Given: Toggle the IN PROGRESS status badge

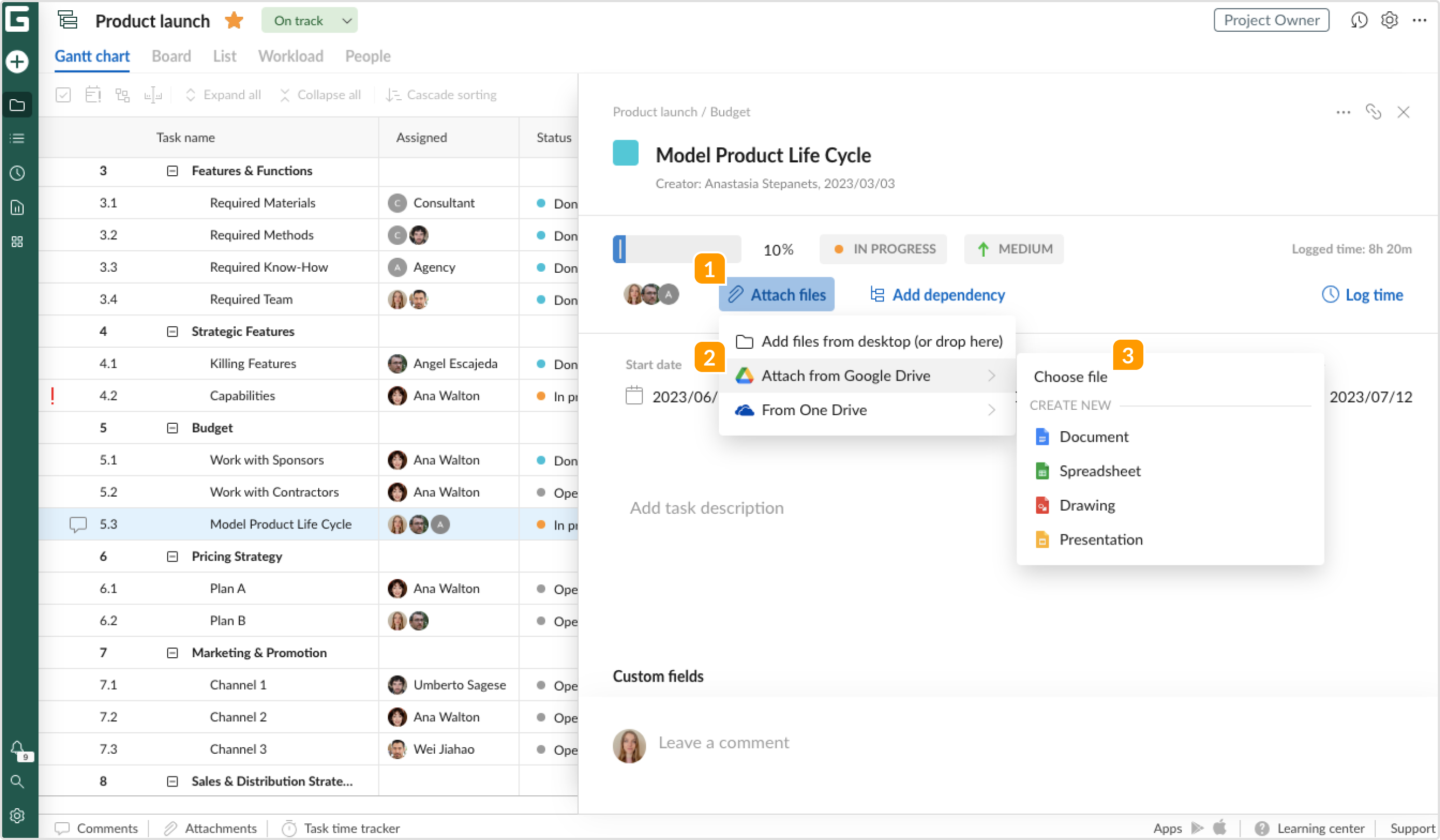Looking at the screenshot, I should [885, 249].
